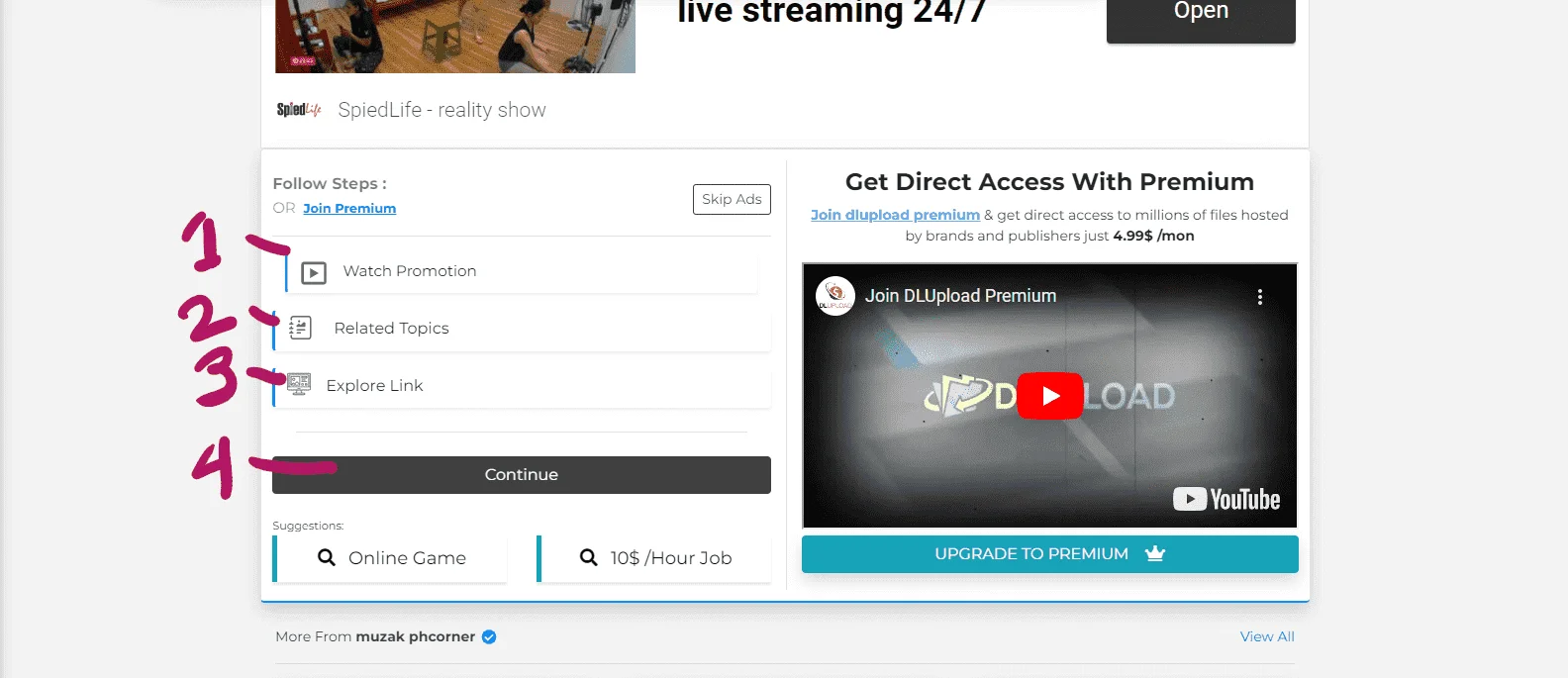Click the Skip Ads button
Viewport: 1568px width, 678px height.
(732, 199)
